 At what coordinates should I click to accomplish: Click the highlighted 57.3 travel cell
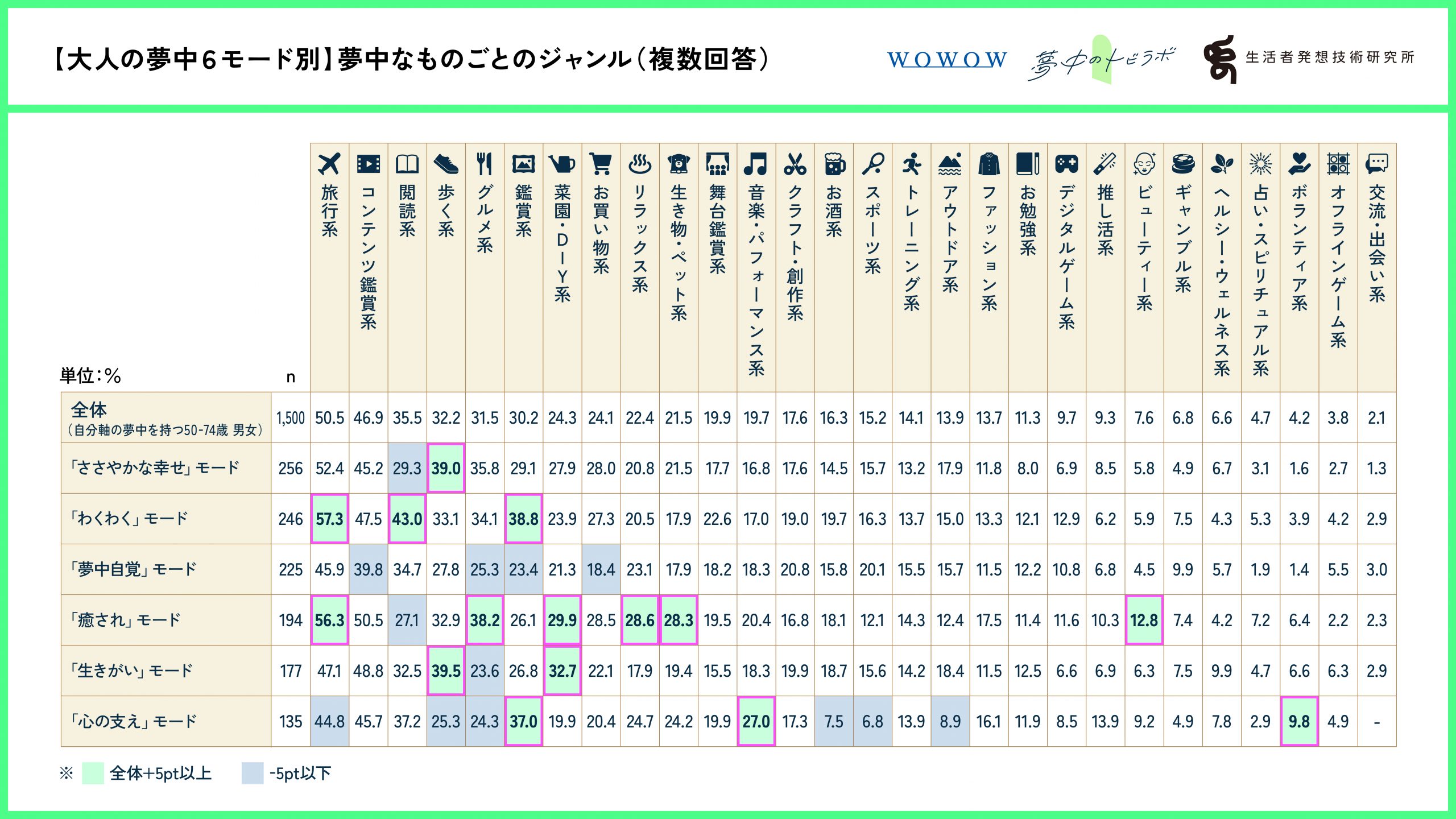(329, 519)
